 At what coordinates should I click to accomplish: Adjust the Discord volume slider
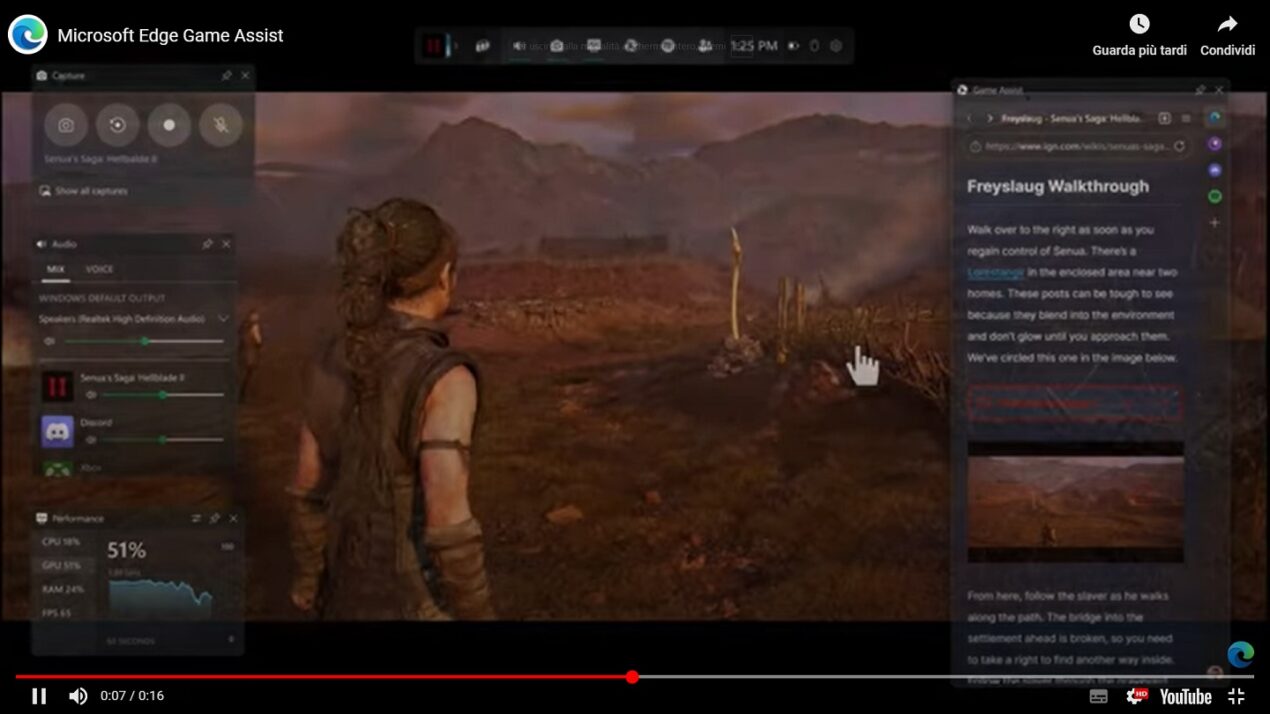click(160, 437)
